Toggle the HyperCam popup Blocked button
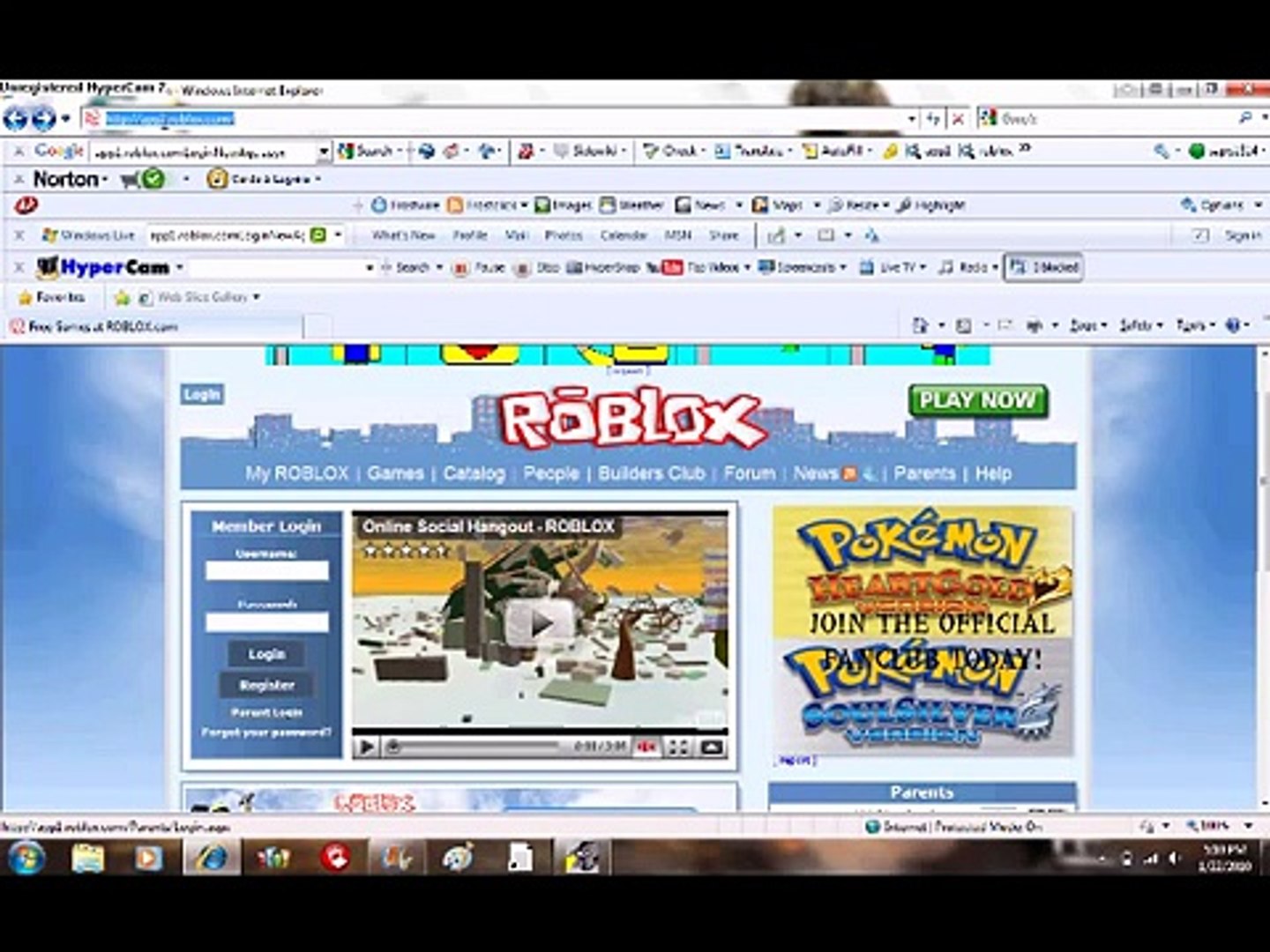1270x952 pixels. coord(1044,267)
